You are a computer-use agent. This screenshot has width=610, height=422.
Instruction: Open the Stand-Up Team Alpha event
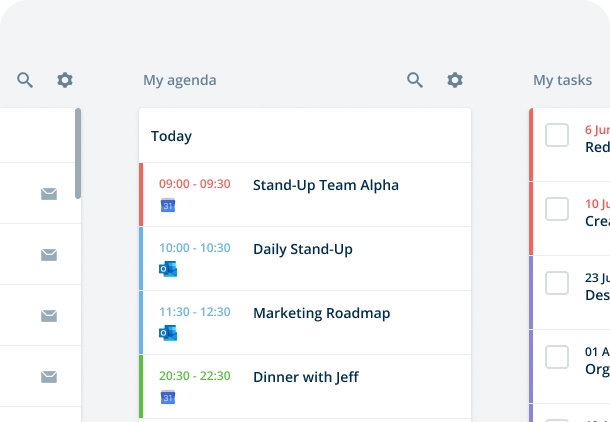[305, 194]
